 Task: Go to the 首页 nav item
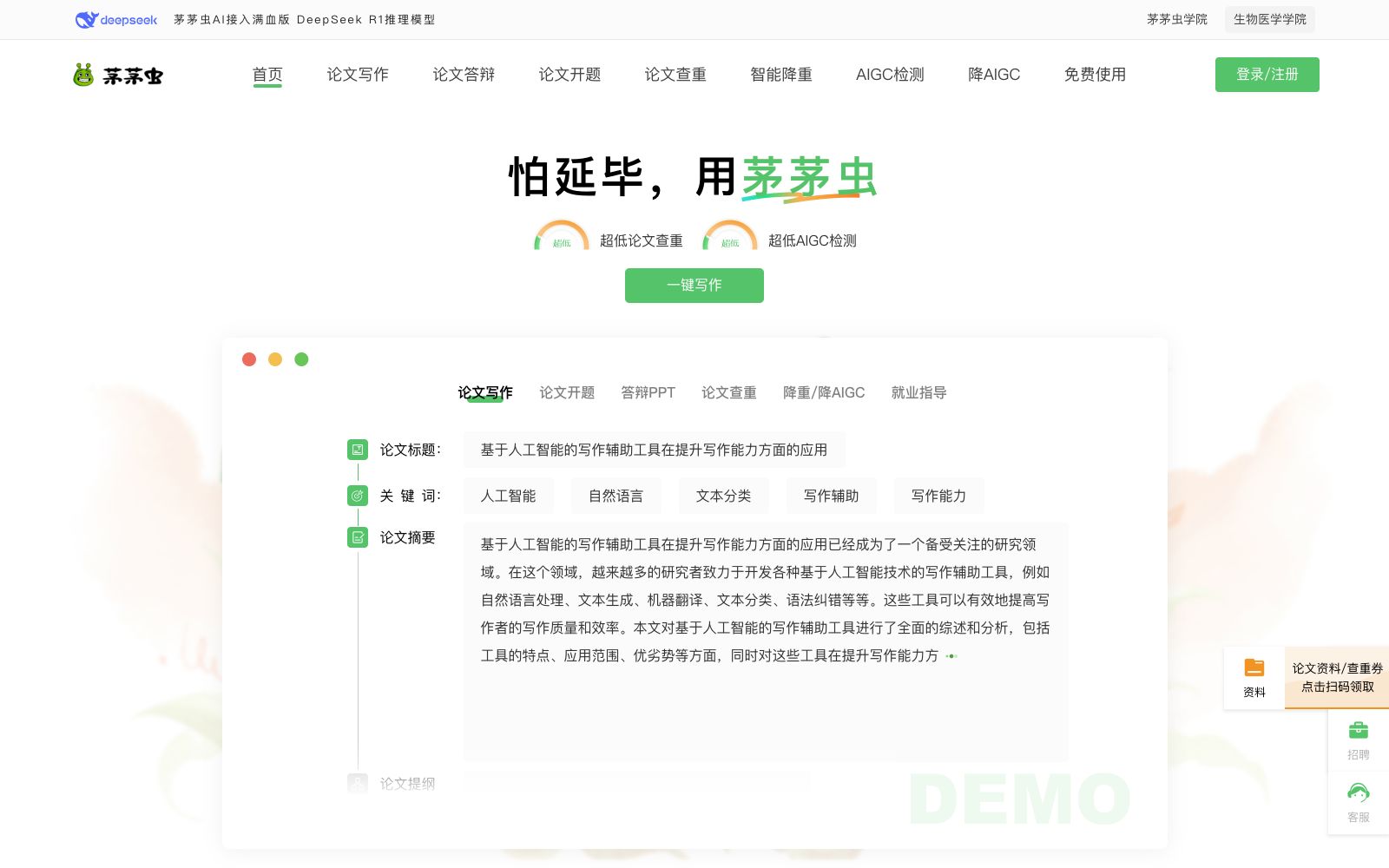coord(267,75)
